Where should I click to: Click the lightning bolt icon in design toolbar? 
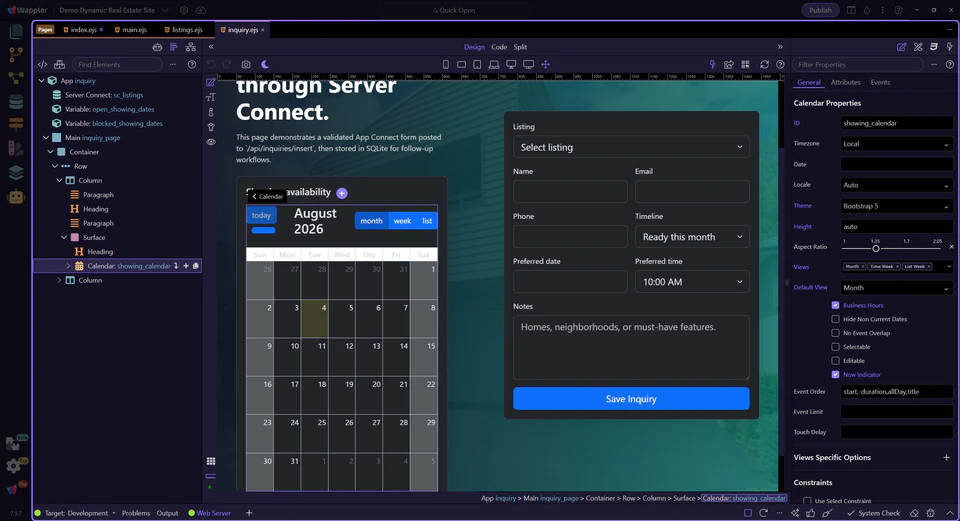[x=712, y=64]
